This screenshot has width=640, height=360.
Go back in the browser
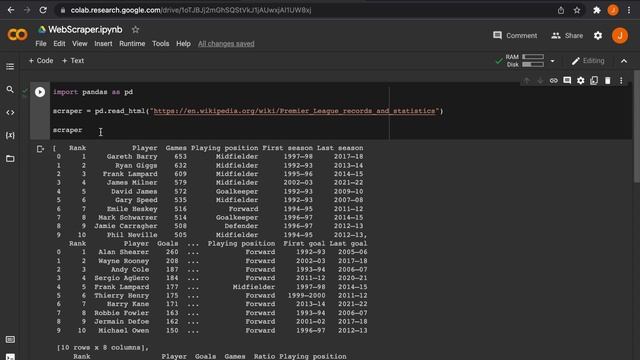coord(11,10)
